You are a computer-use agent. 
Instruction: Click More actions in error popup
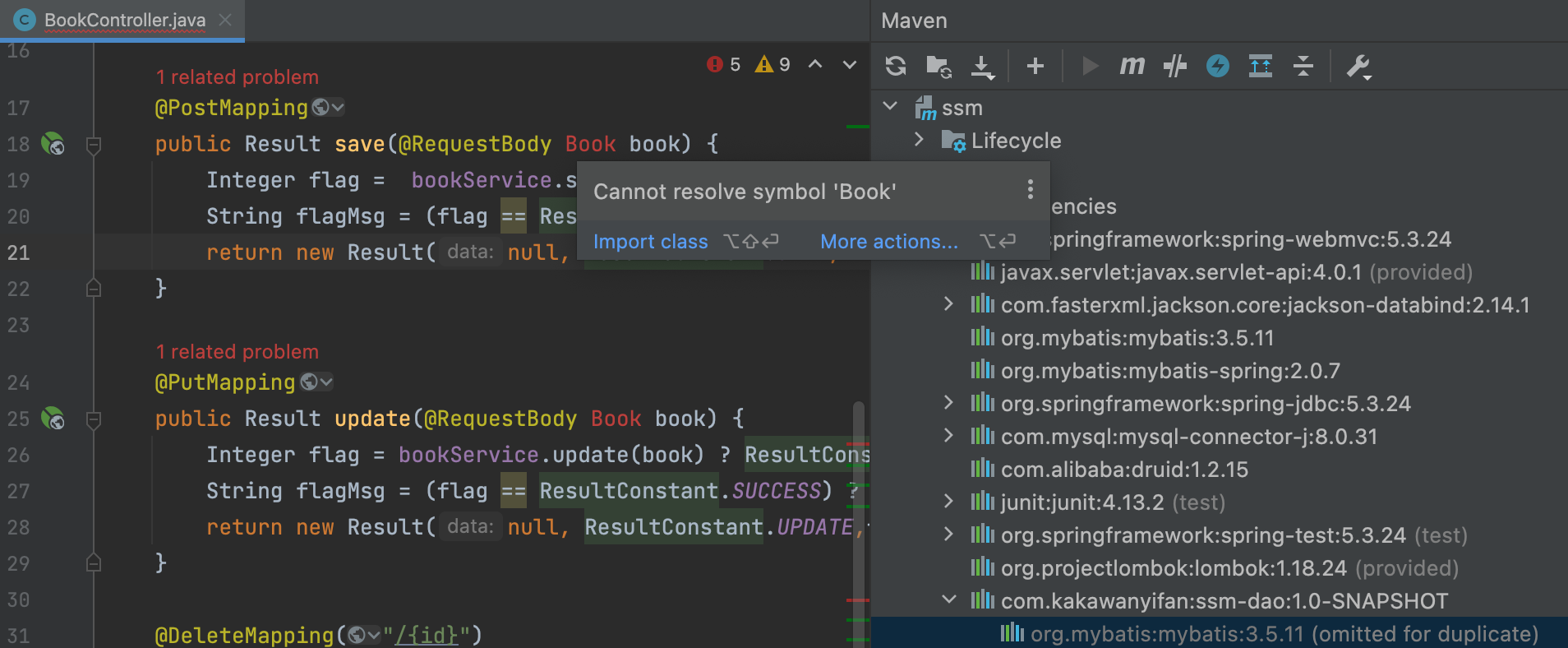point(888,242)
